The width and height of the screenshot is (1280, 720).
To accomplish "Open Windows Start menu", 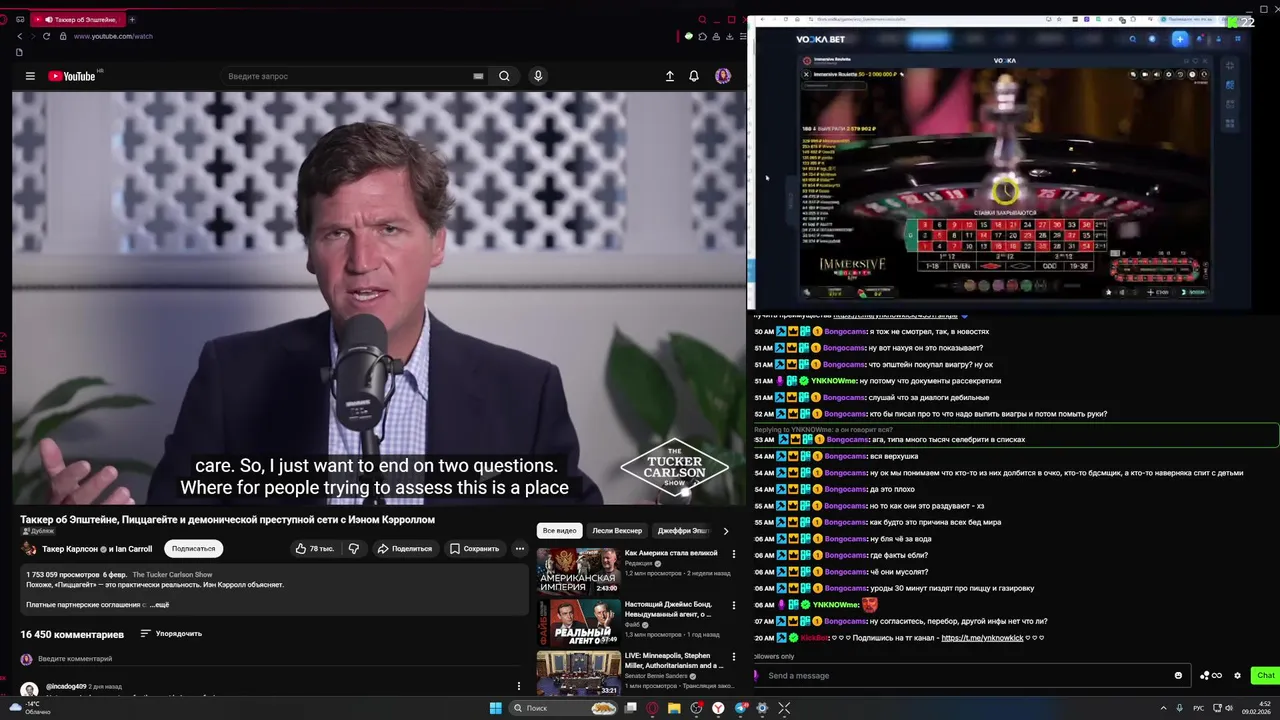I will 495,708.
